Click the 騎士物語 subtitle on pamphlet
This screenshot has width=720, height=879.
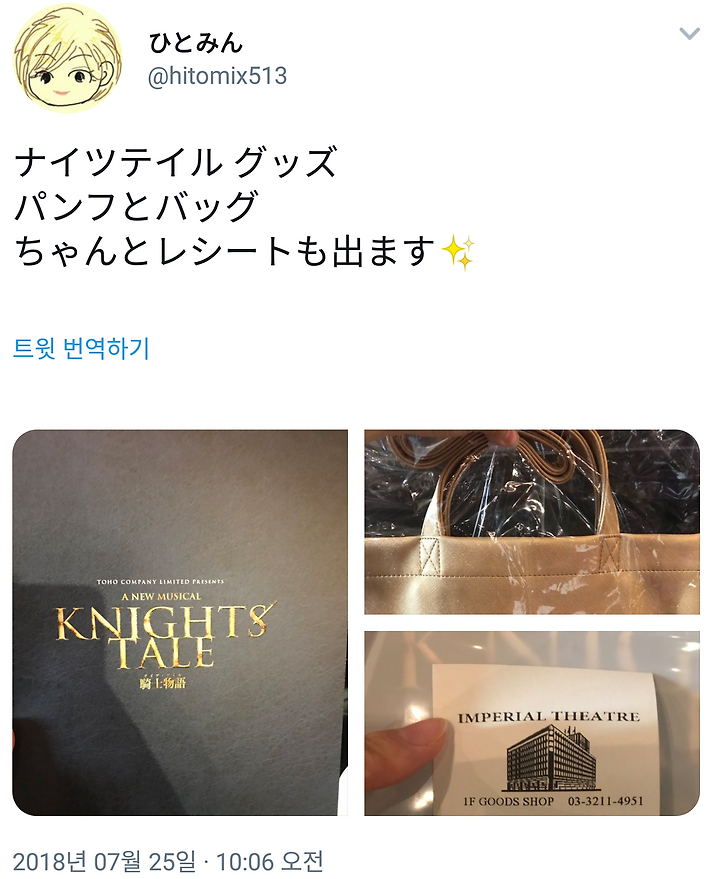tap(162, 682)
